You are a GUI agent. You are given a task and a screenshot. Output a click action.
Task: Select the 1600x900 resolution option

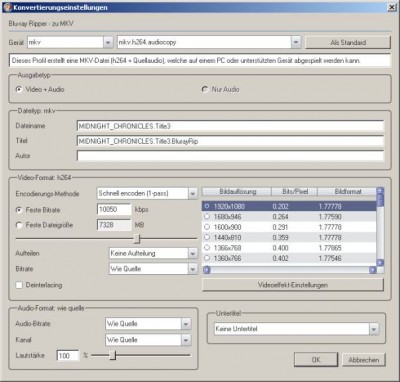pyautogui.click(x=207, y=227)
